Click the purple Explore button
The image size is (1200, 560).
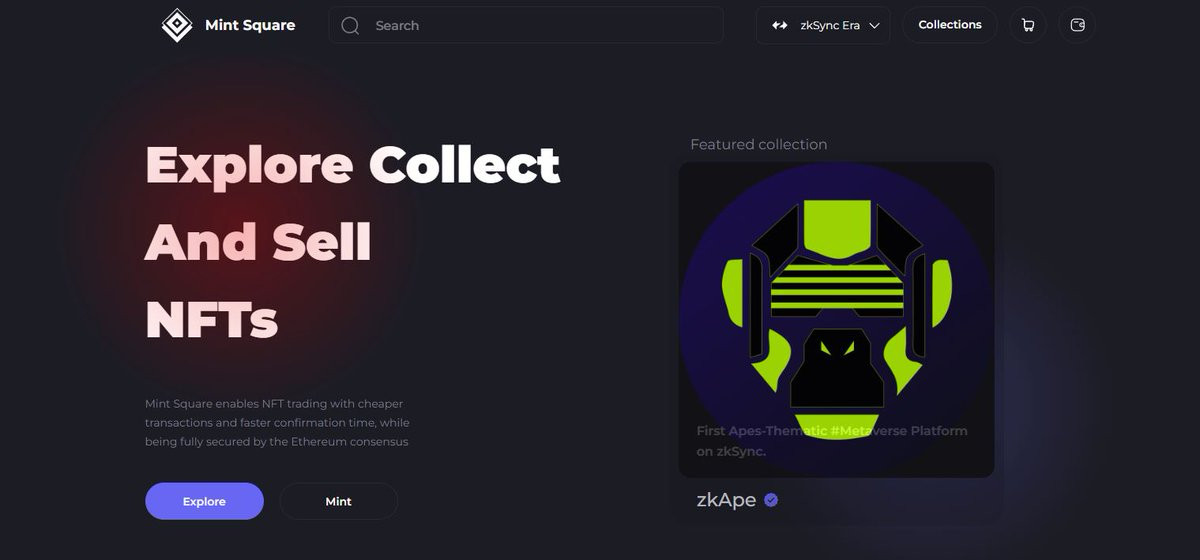coord(204,501)
